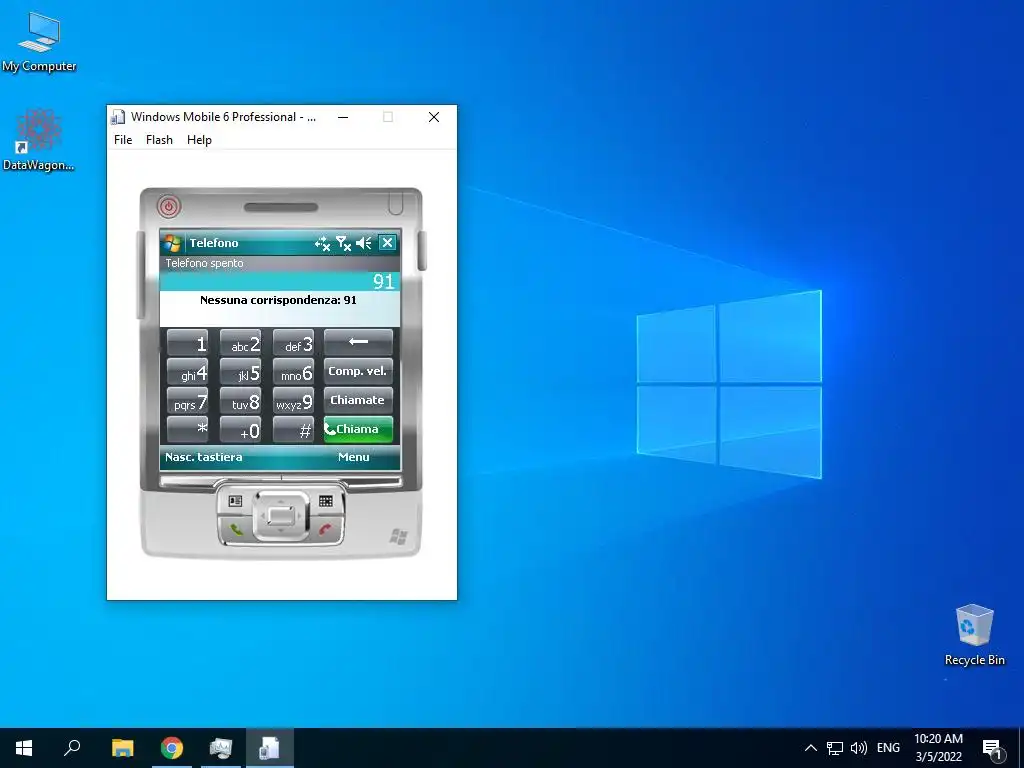The height and width of the screenshot is (768, 1024).
Task: Click the red power button on the emulator
Action: pos(169,207)
